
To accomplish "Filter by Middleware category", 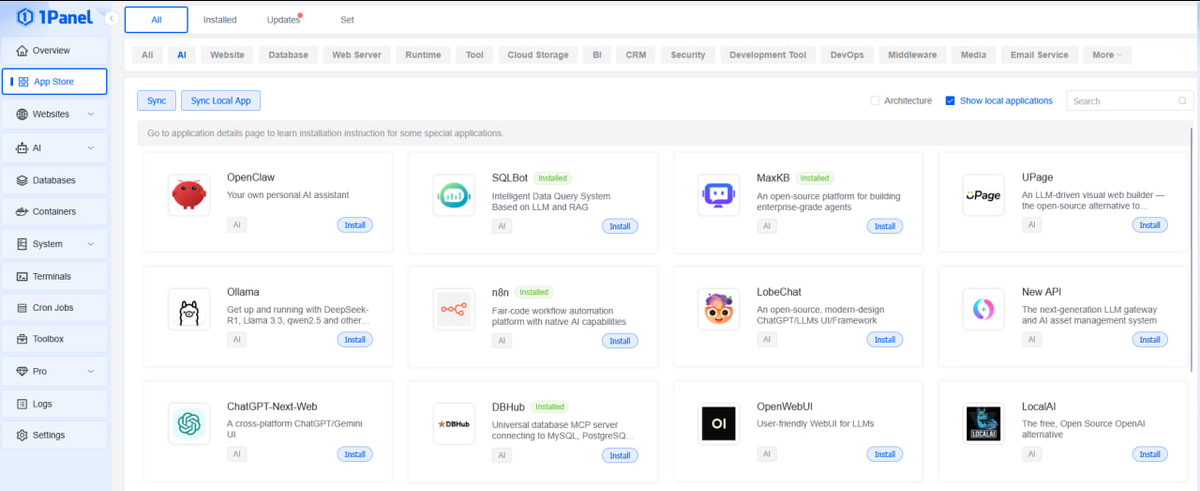I will (912, 55).
